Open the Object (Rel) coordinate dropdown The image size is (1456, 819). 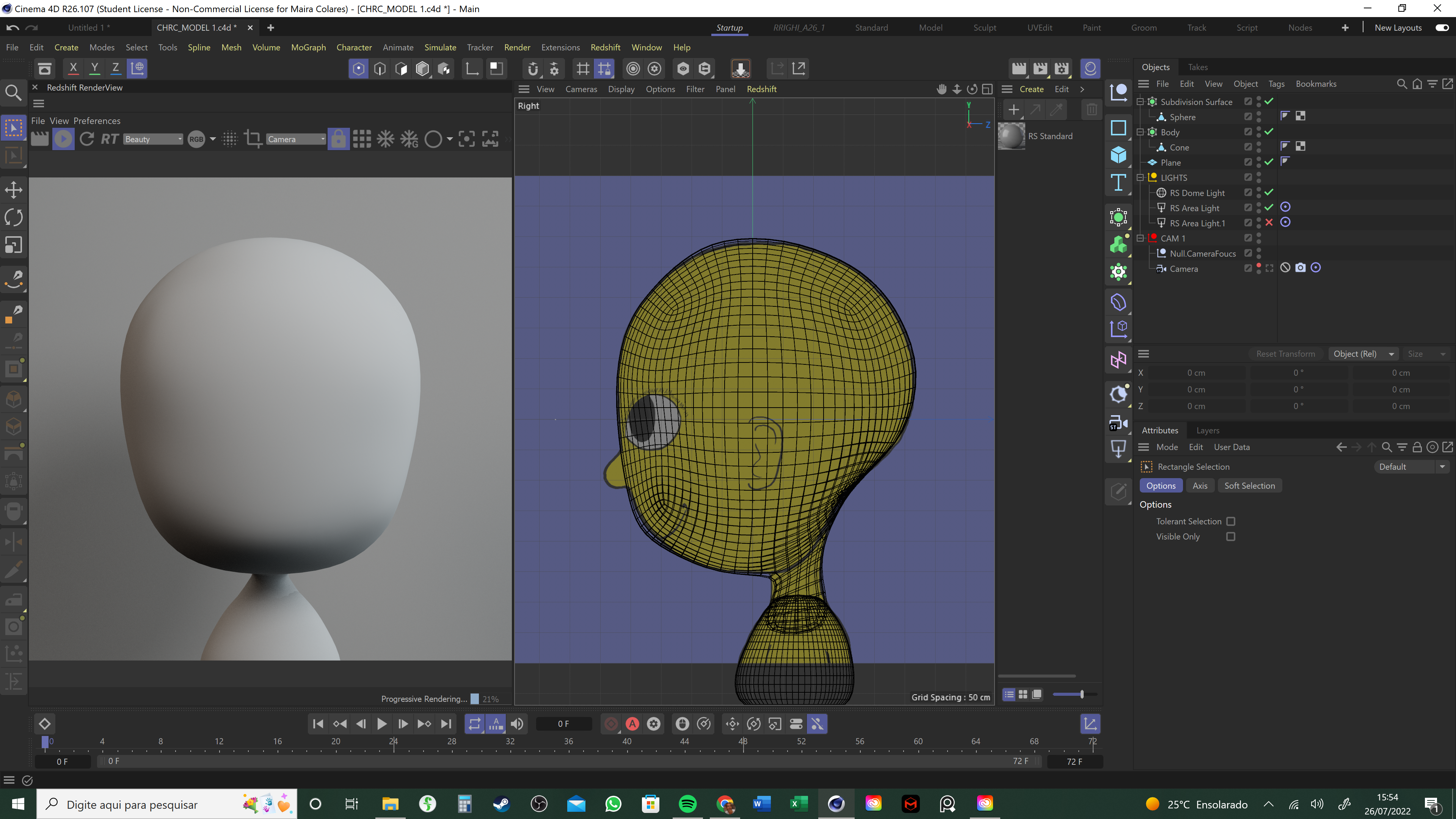coord(1363,354)
